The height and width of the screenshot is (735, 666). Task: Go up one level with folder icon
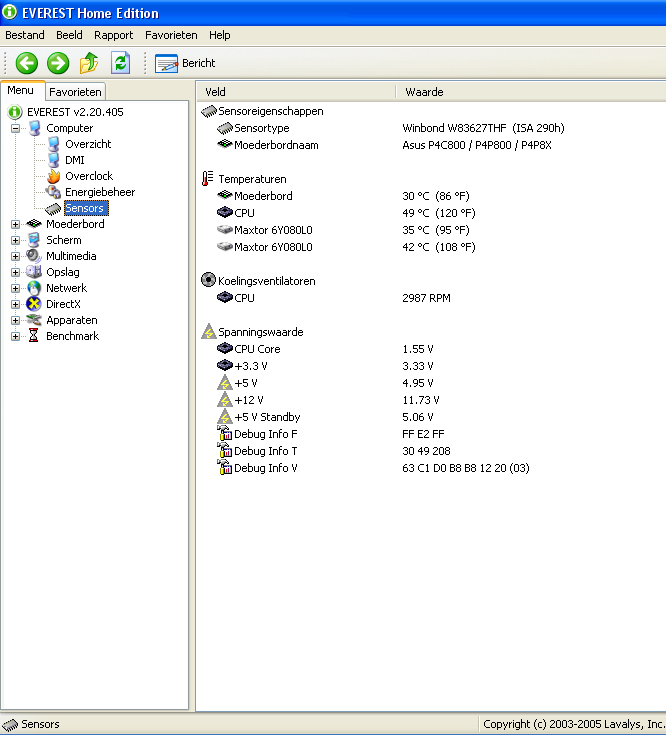89,63
